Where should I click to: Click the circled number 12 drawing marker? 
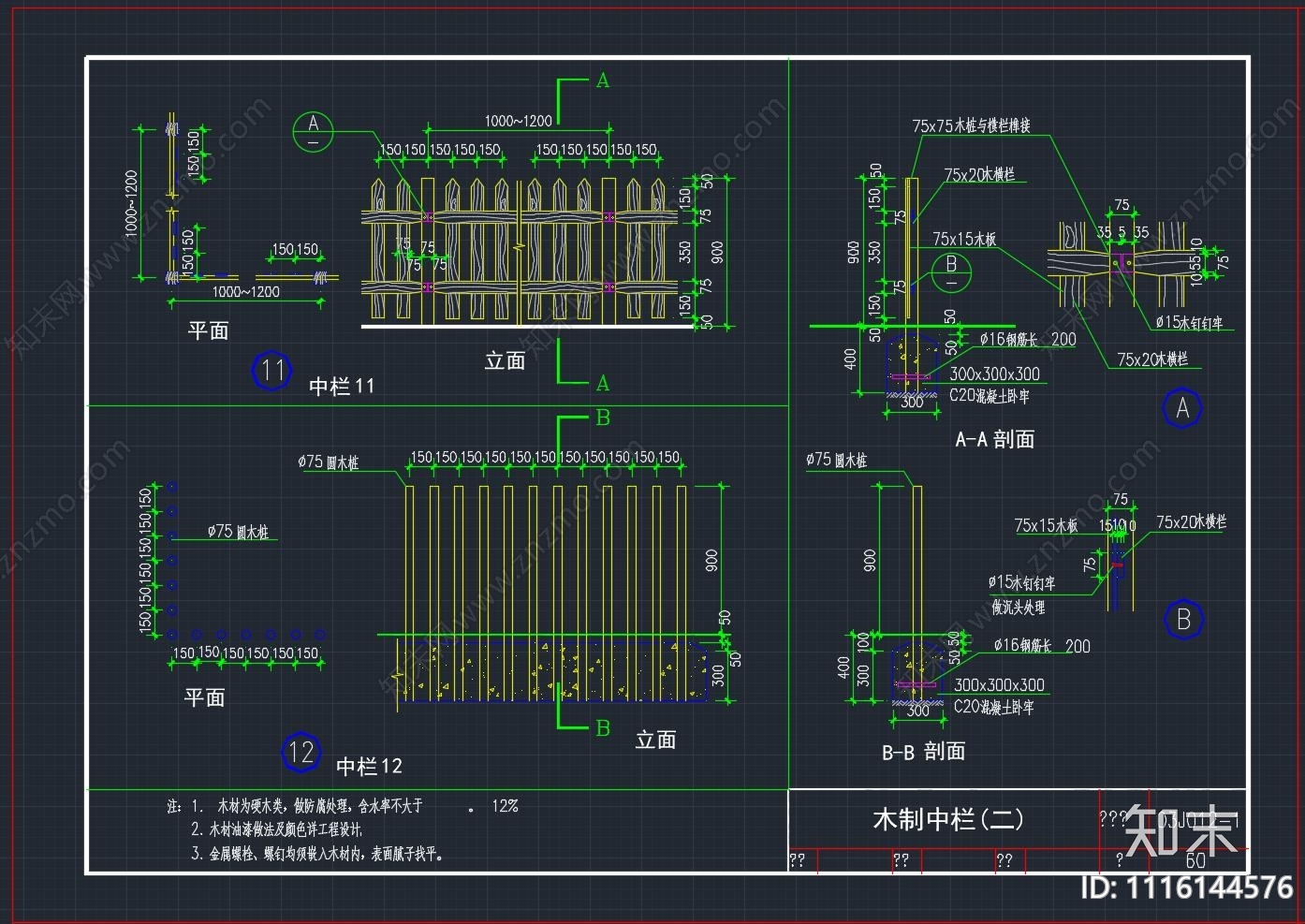pos(301,752)
